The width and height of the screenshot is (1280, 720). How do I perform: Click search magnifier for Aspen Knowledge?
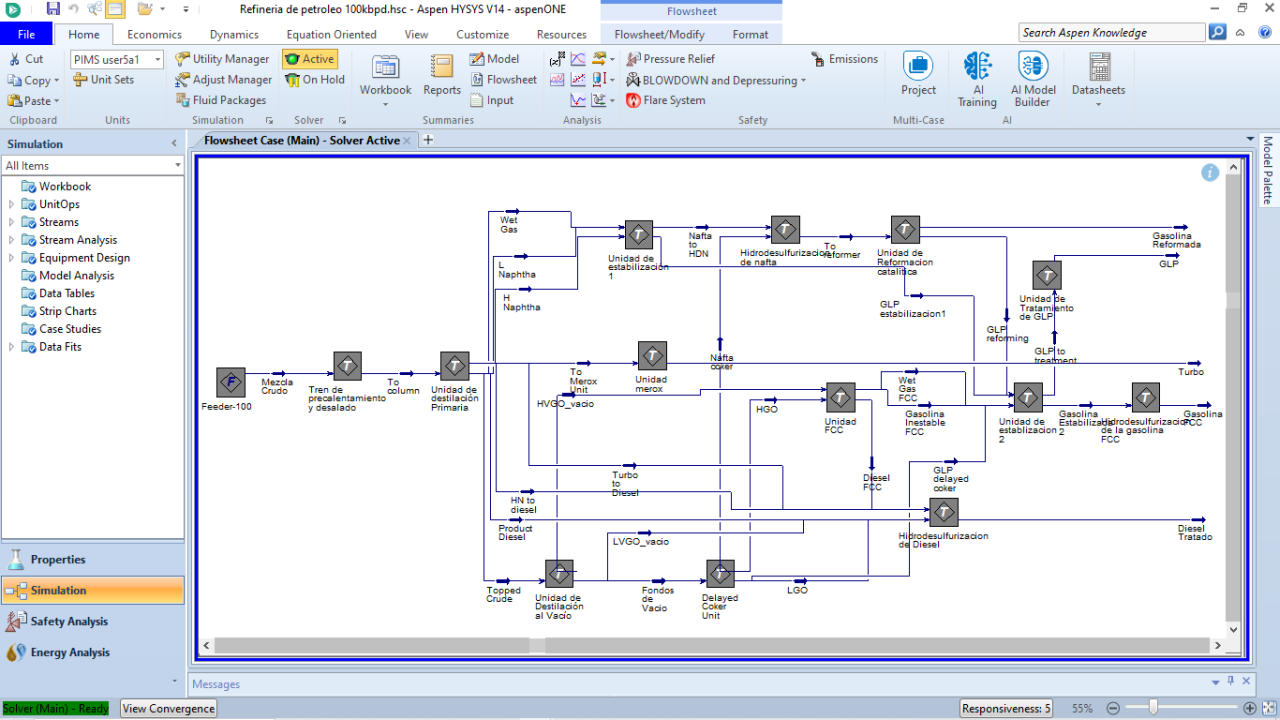point(1217,32)
